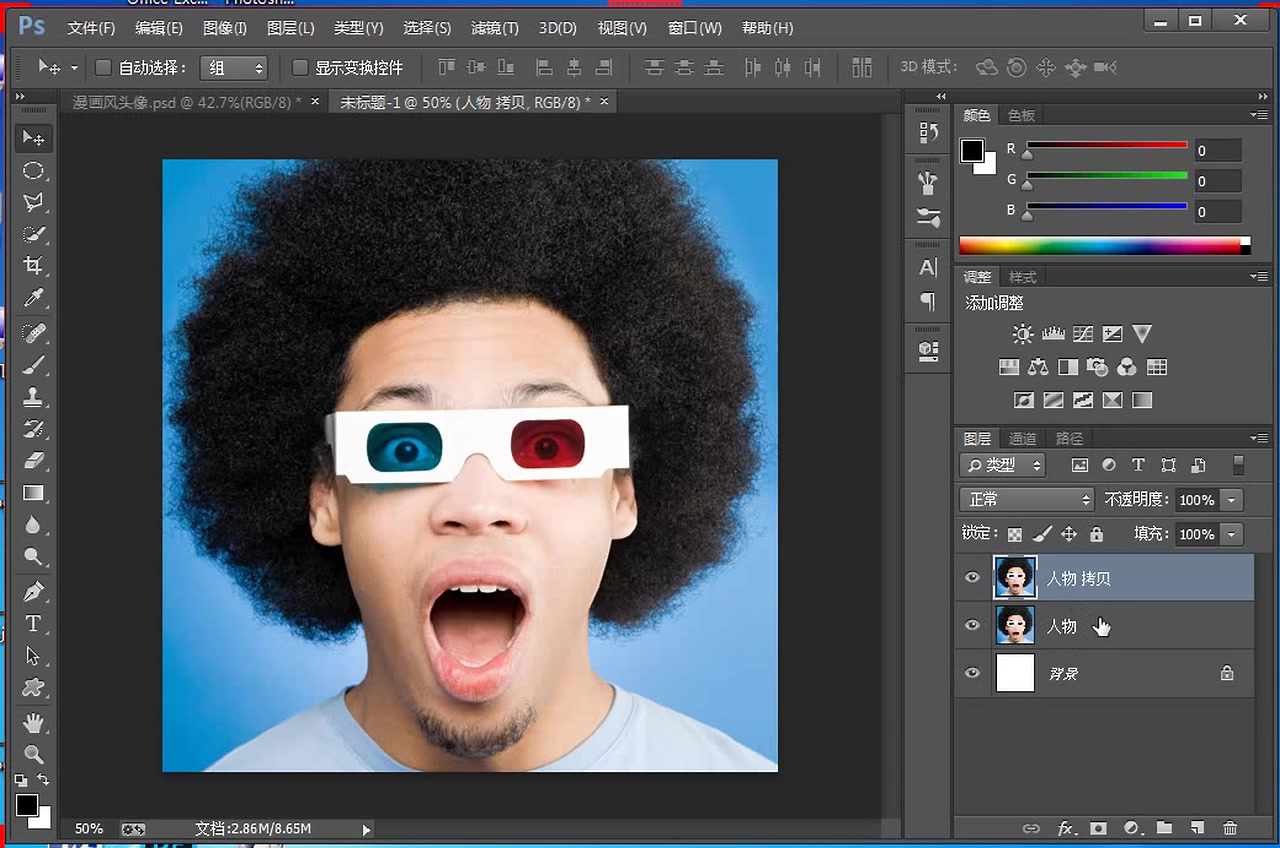Hide the 背景 layer
The image size is (1280, 848).
(972, 673)
